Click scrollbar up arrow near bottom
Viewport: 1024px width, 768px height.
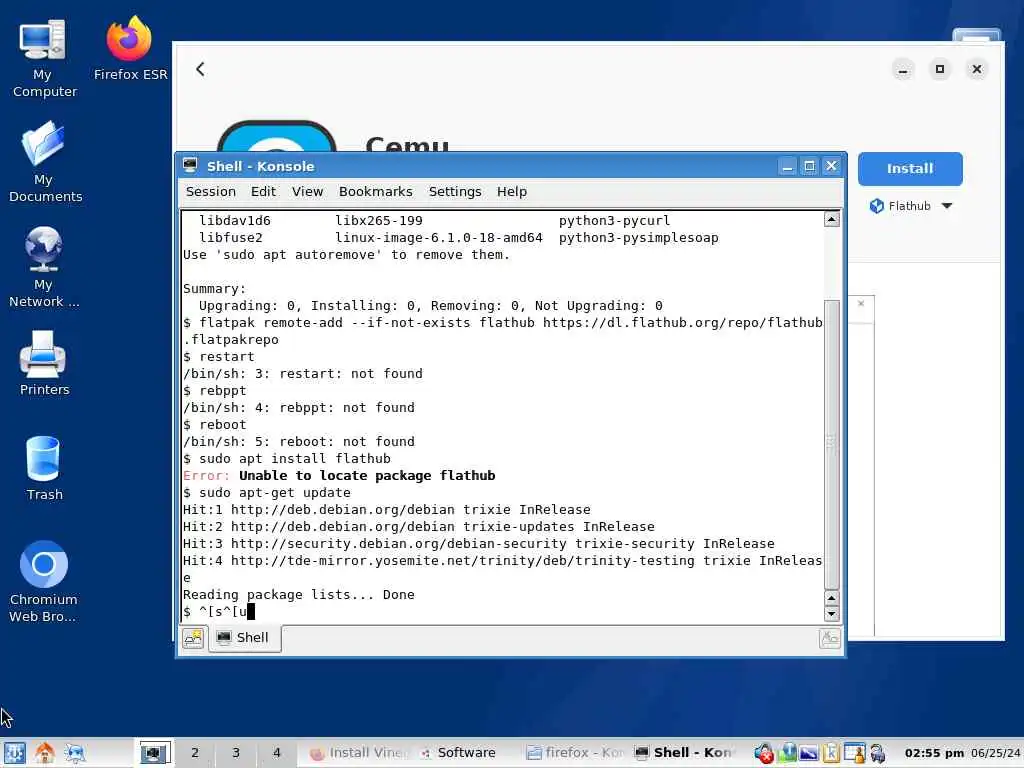pos(831,598)
